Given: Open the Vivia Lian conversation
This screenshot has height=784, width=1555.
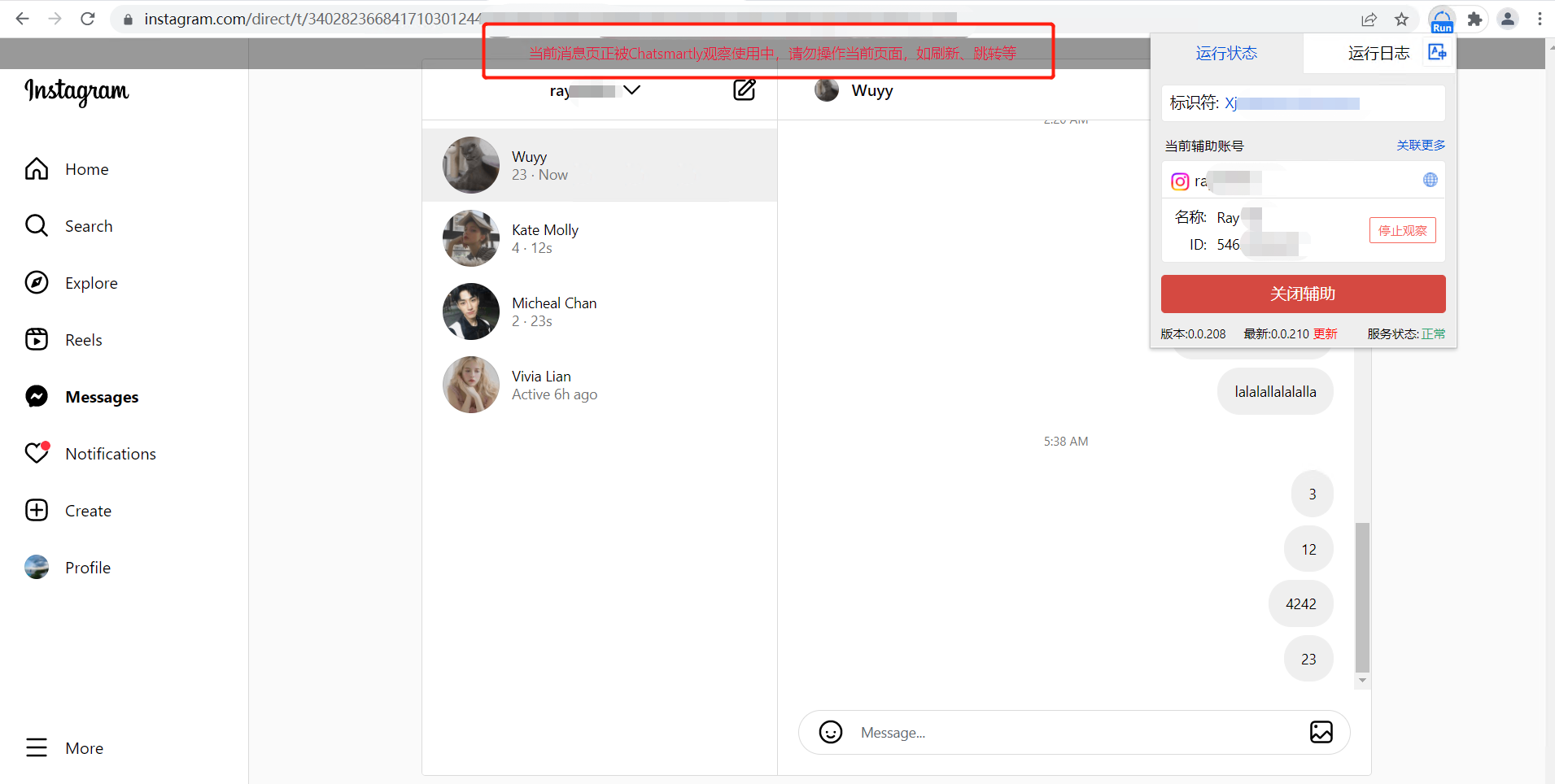Looking at the screenshot, I should pos(600,385).
